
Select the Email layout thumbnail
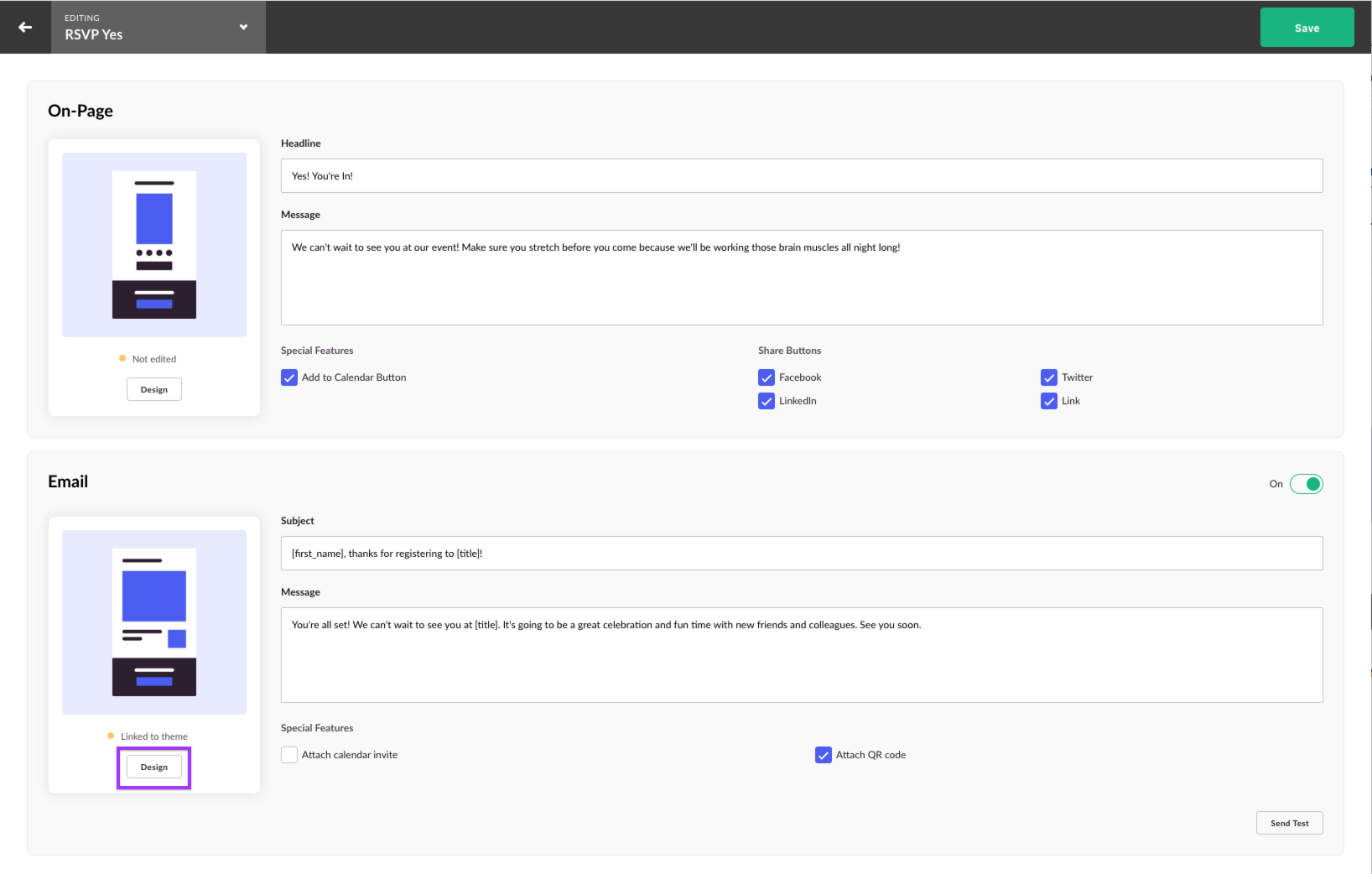[154, 622]
